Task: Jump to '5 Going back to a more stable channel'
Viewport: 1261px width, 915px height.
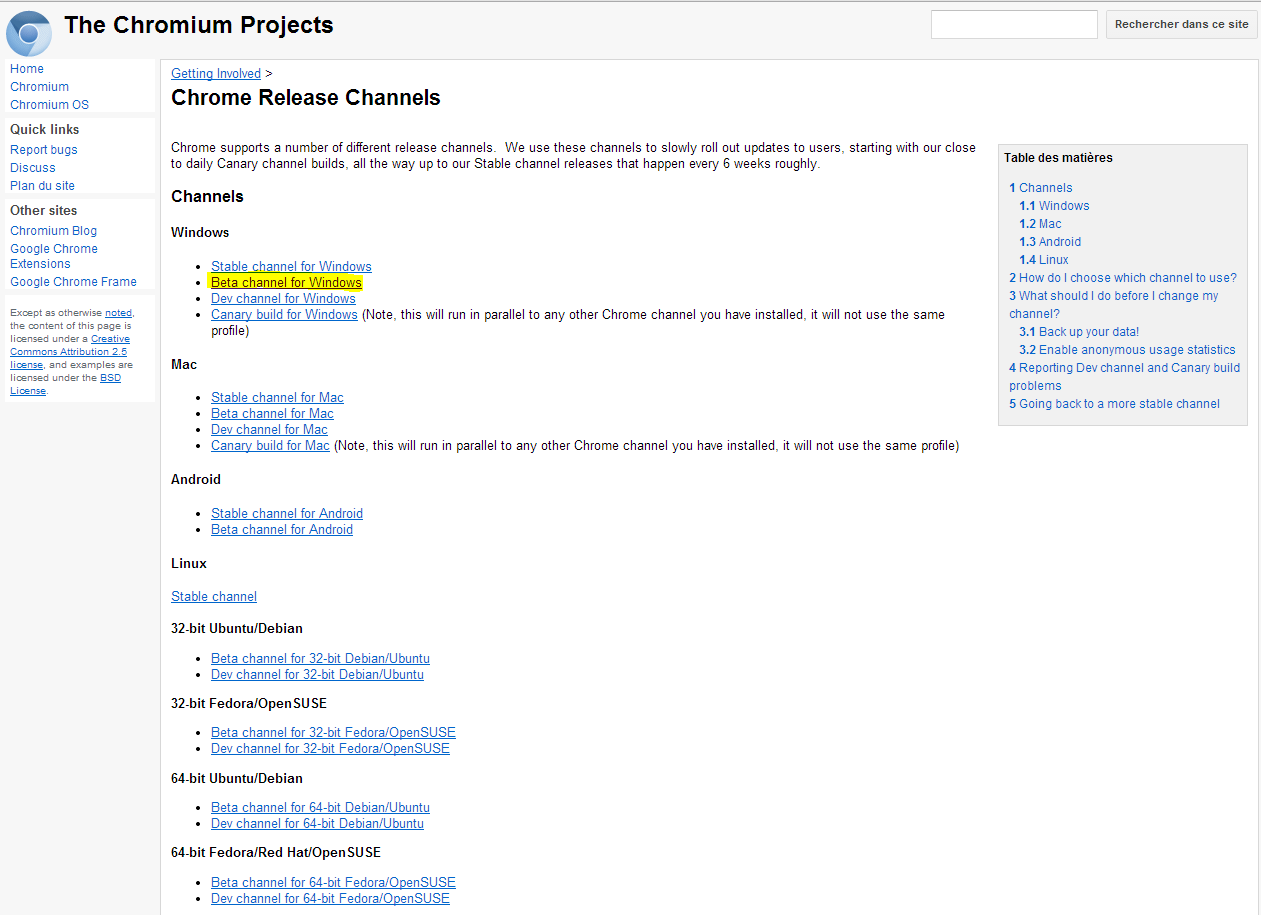Action: pos(1114,404)
